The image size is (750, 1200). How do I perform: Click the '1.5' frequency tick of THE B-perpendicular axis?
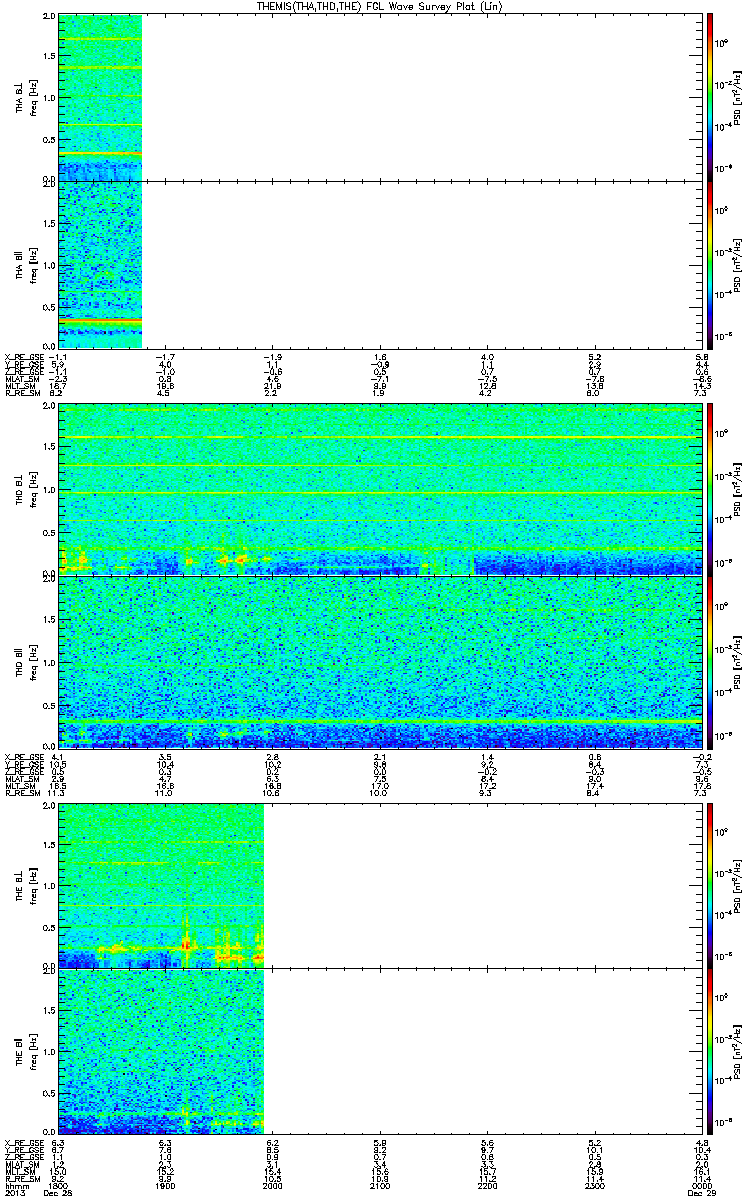coord(50,845)
